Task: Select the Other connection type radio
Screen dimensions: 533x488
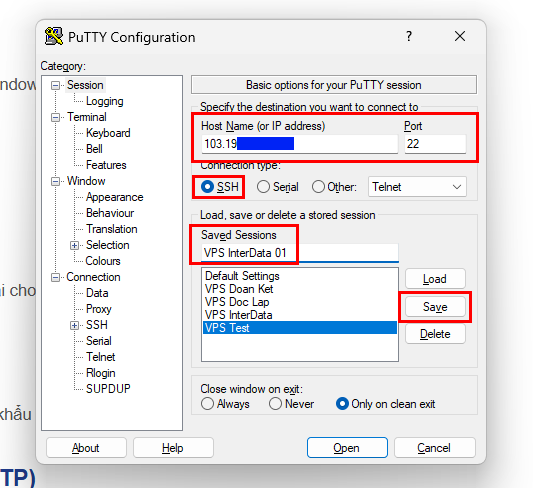Action: (319, 187)
